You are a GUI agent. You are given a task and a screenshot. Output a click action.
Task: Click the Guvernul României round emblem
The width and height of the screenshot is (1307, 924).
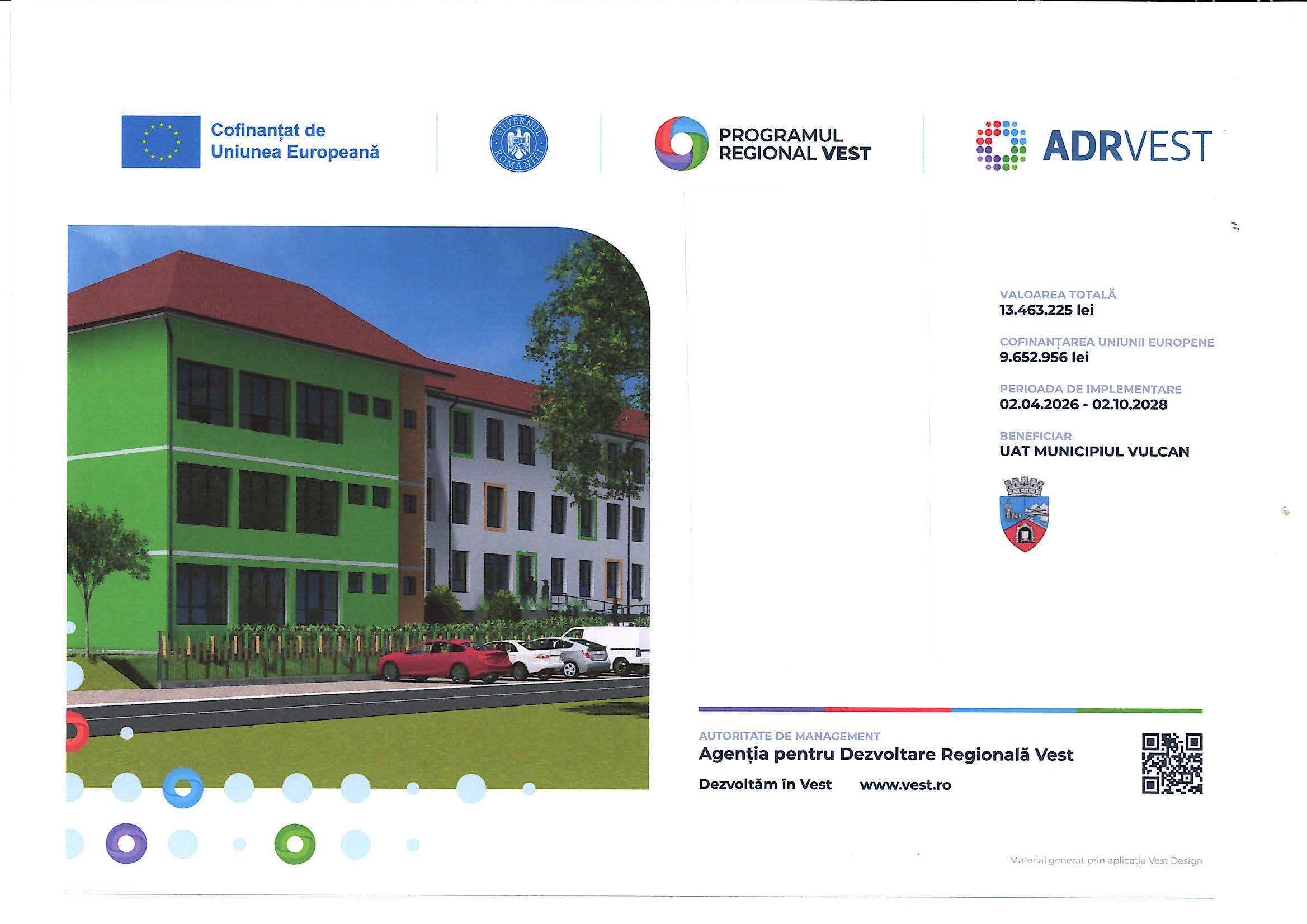[518, 143]
